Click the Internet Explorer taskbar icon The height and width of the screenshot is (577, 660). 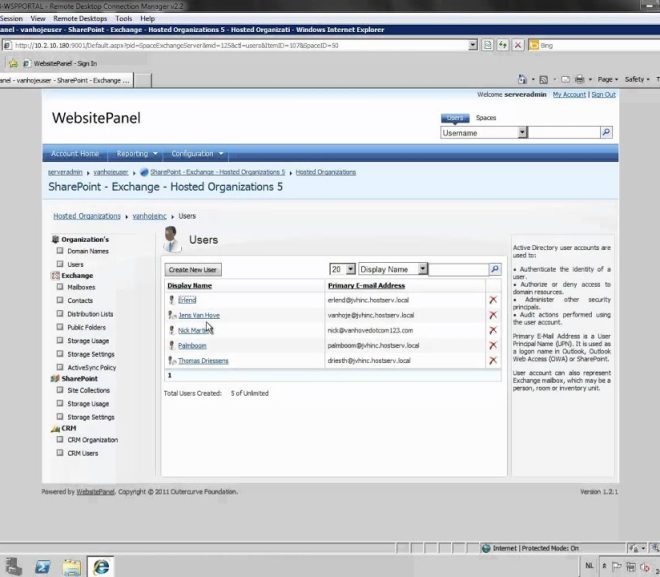point(101,566)
